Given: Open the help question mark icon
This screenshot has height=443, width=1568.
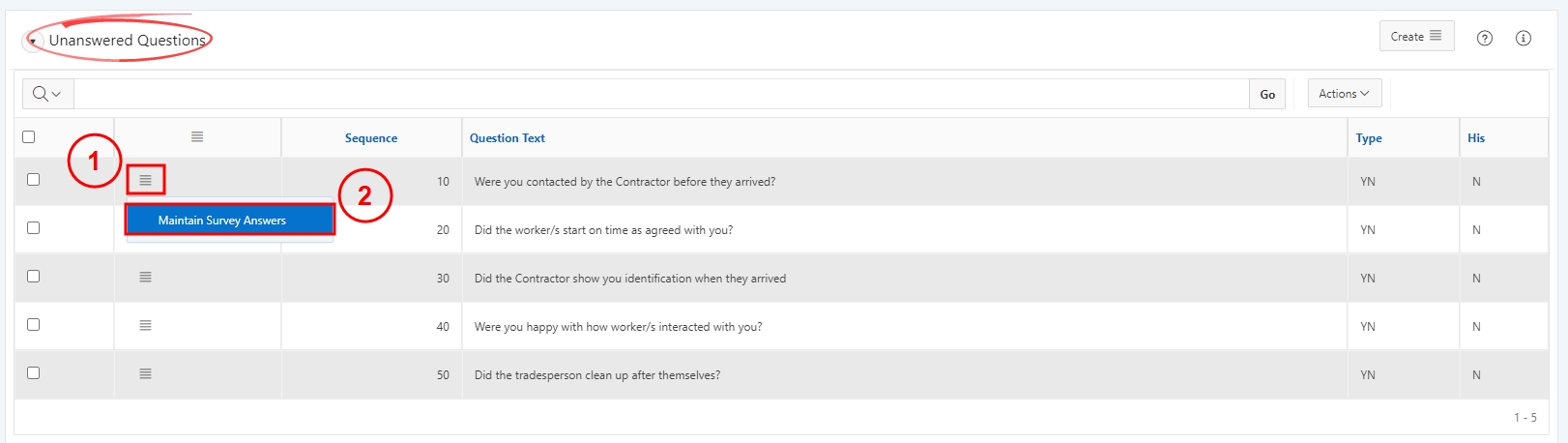Looking at the screenshot, I should (x=1485, y=38).
